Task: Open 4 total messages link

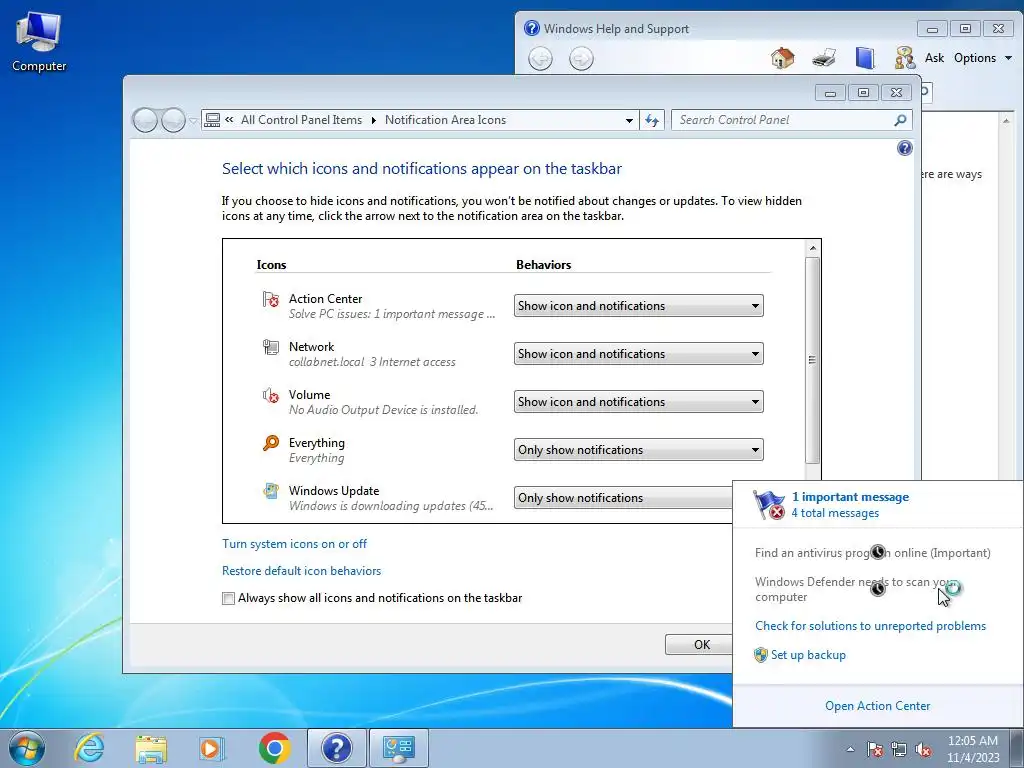Action: point(835,513)
